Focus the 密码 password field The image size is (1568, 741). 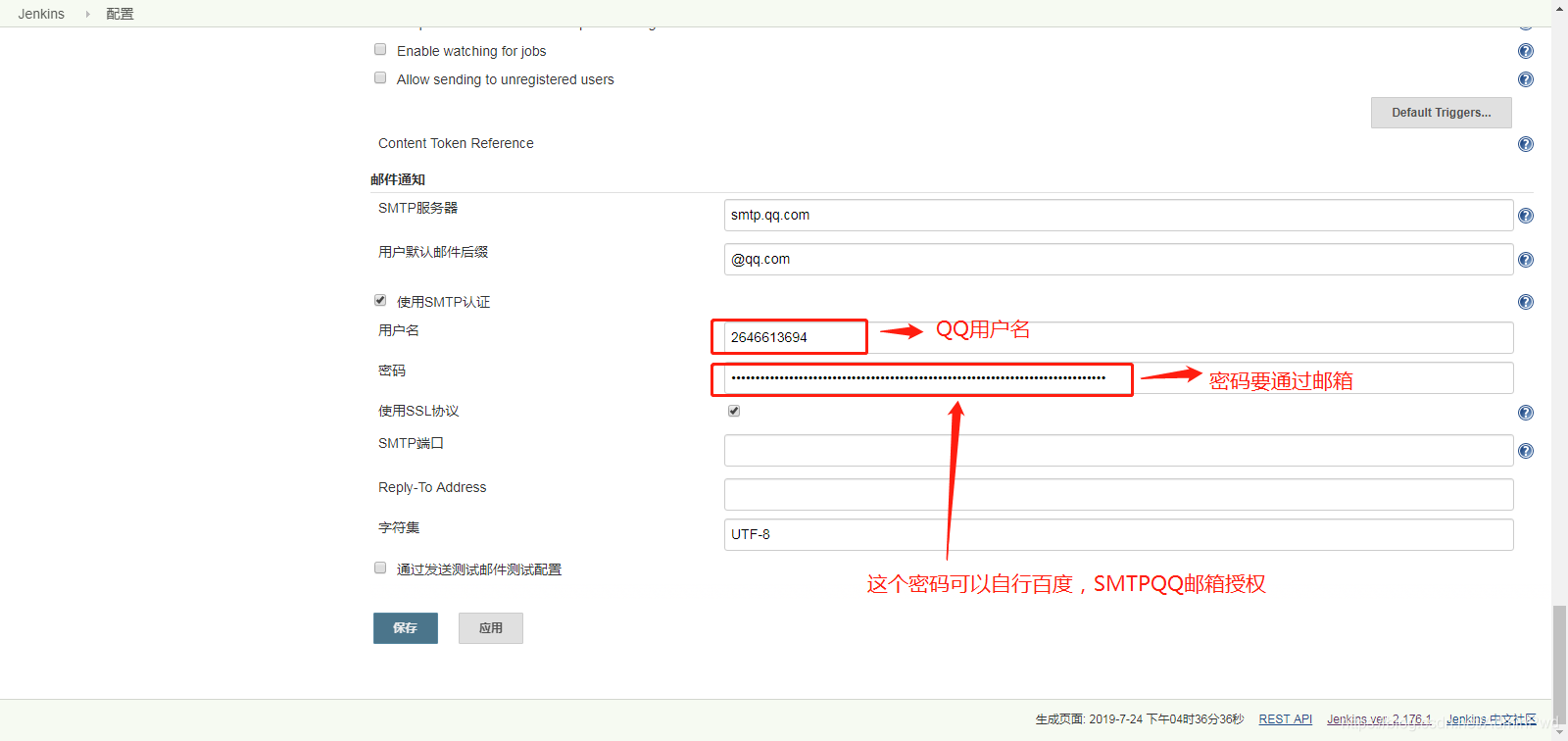coord(1118,378)
